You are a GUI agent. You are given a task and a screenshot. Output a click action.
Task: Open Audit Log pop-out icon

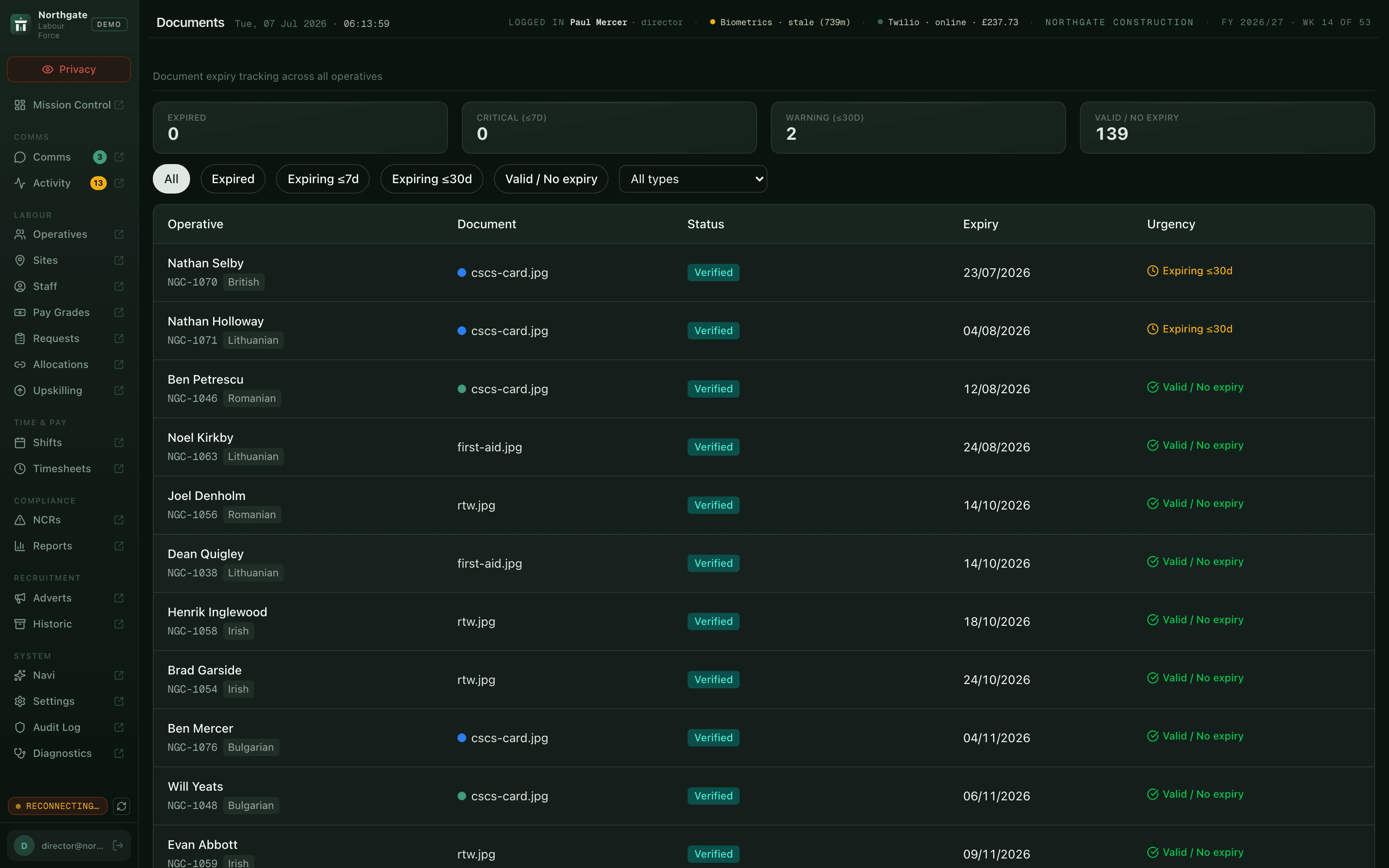119,727
